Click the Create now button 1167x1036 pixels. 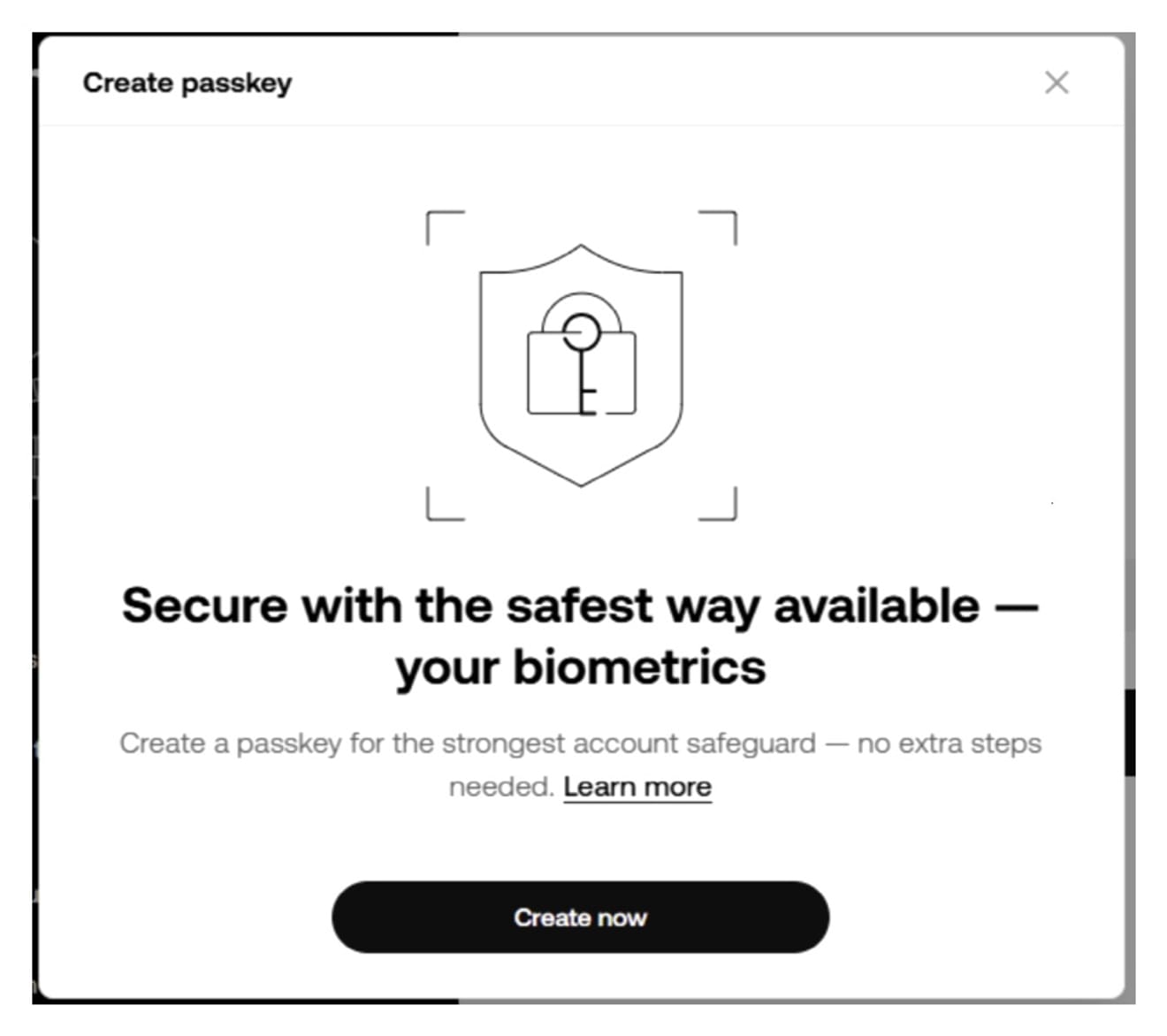[x=580, y=917]
